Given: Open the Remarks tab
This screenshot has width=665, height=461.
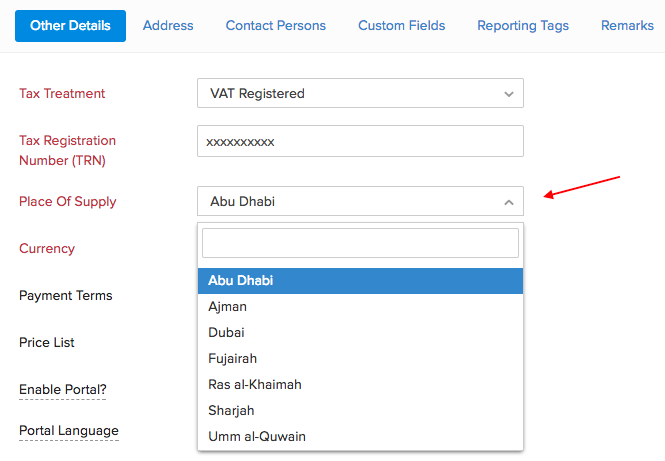Looking at the screenshot, I should (627, 26).
